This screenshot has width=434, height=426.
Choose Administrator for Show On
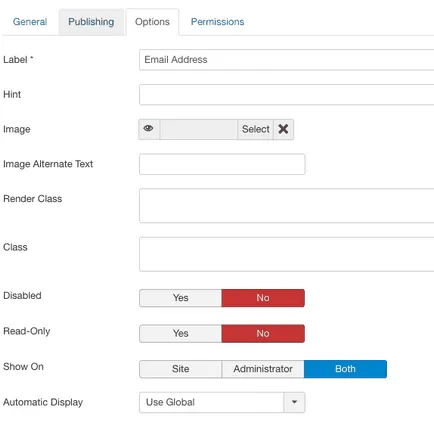pos(263,369)
